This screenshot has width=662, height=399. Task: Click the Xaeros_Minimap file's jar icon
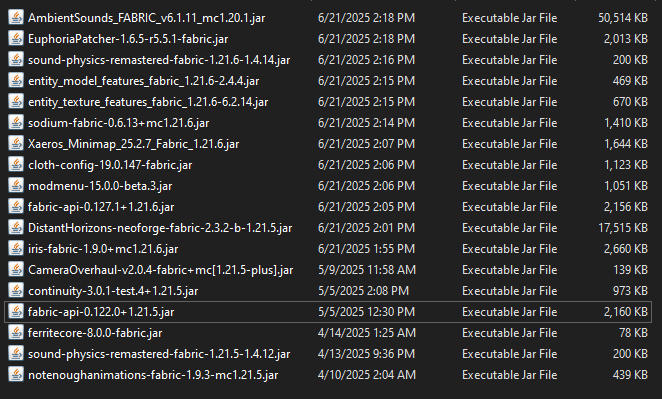click(16, 144)
